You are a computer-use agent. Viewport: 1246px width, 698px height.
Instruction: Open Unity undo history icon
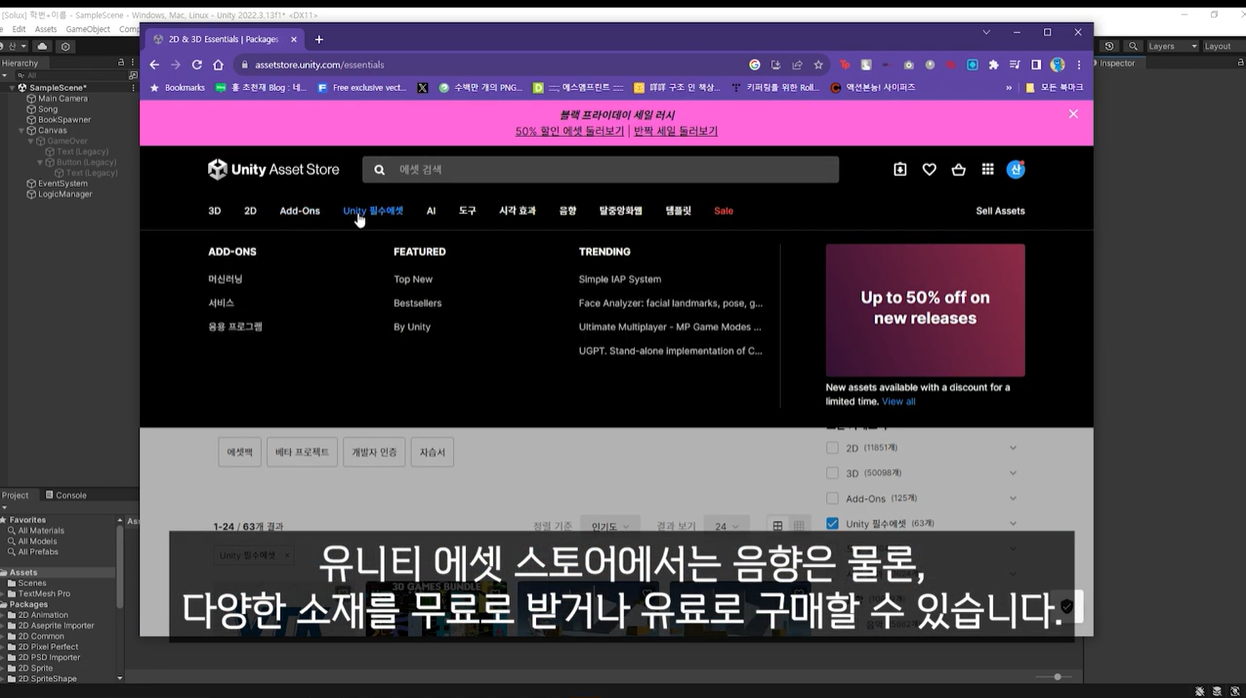[x=1110, y=46]
